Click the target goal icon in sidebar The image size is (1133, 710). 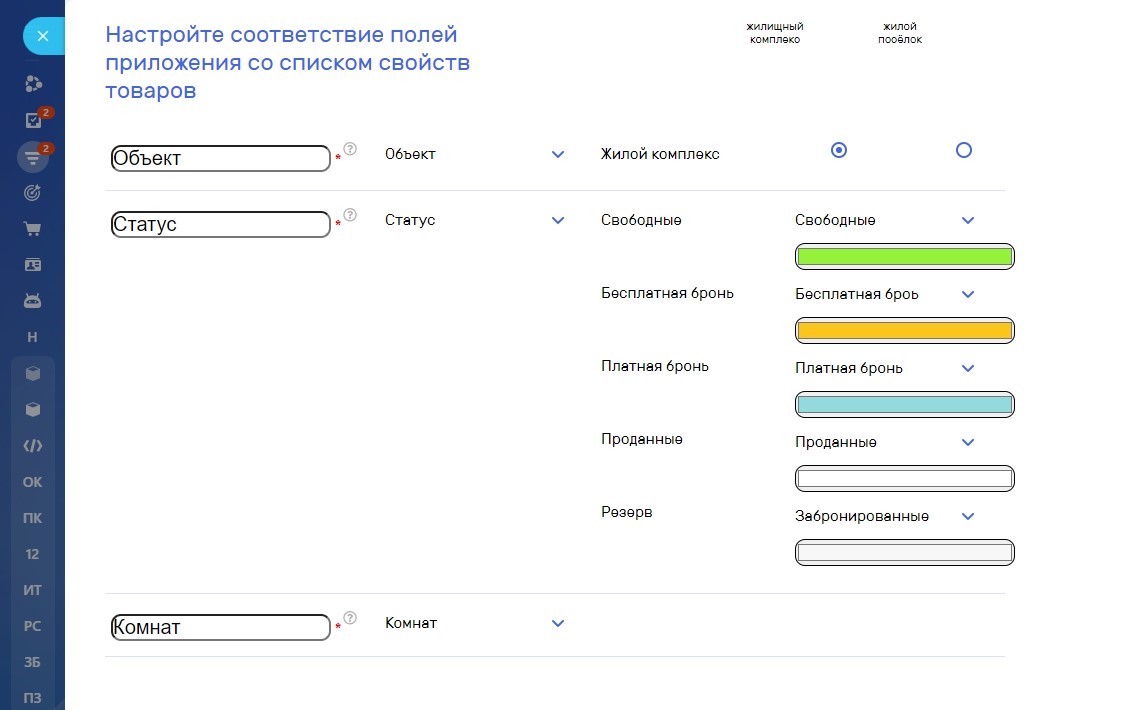[33, 192]
